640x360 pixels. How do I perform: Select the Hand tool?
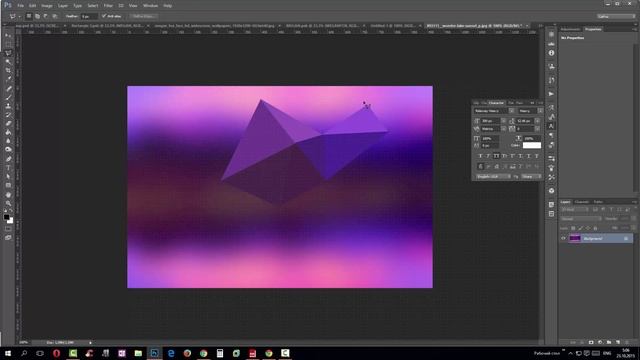(8, 195)
